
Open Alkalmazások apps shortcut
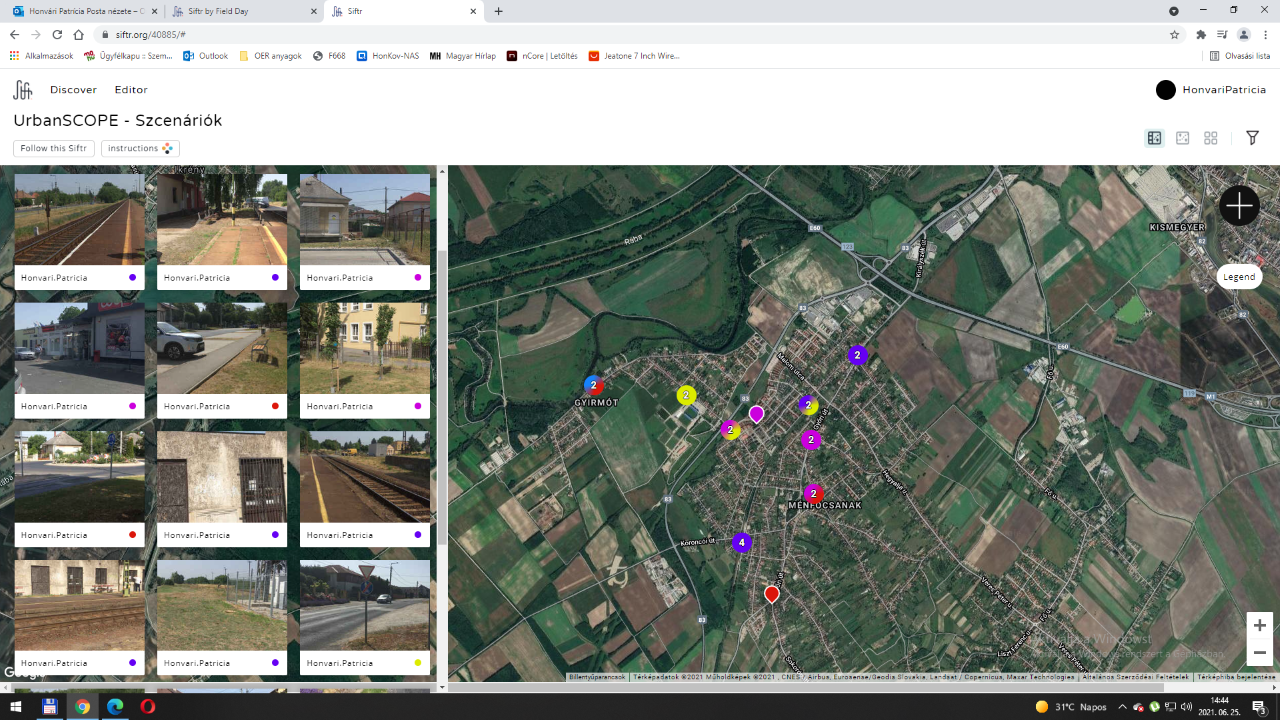[41, 56]
